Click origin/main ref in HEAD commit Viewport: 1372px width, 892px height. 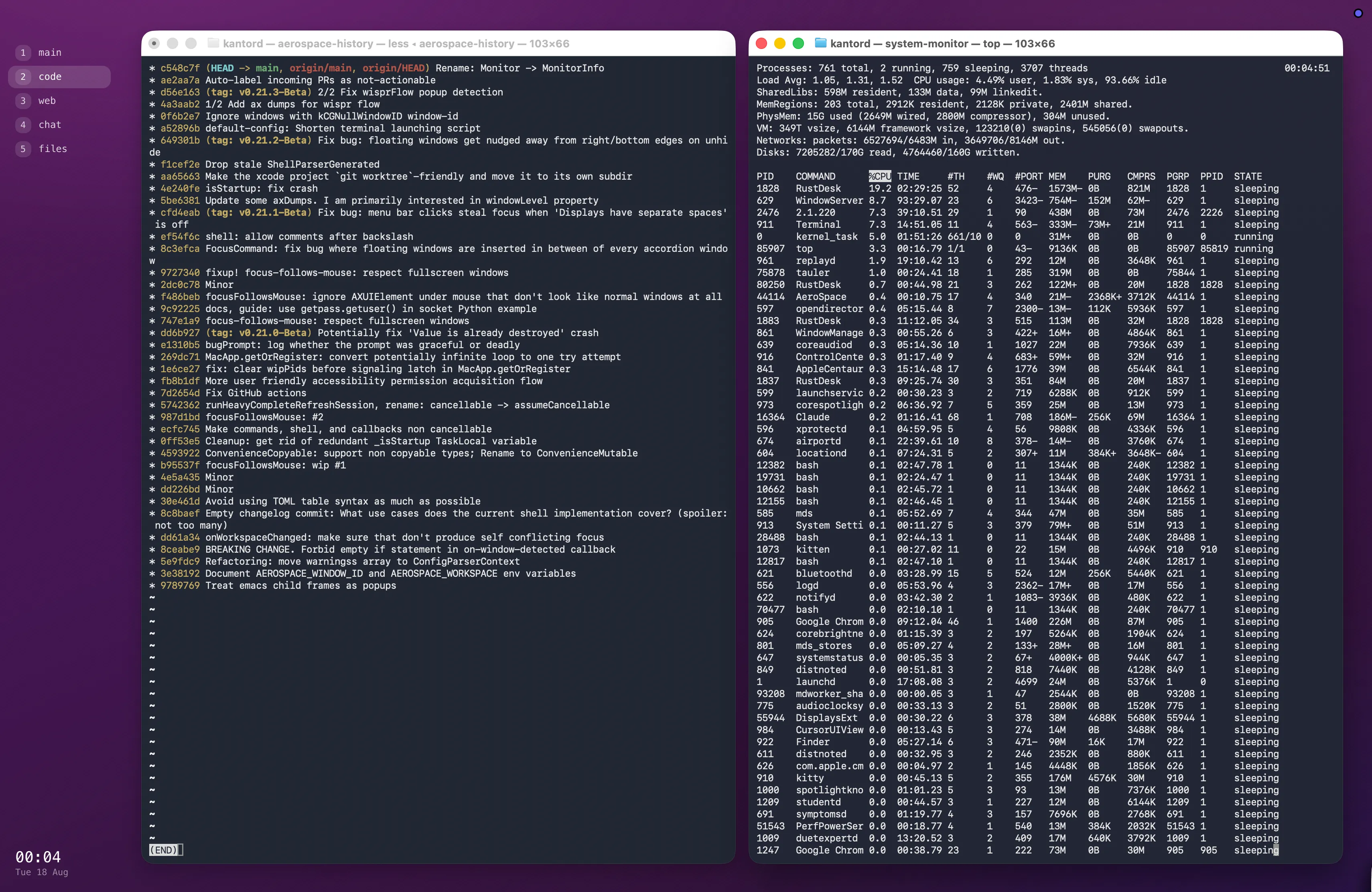coord(321,68)
